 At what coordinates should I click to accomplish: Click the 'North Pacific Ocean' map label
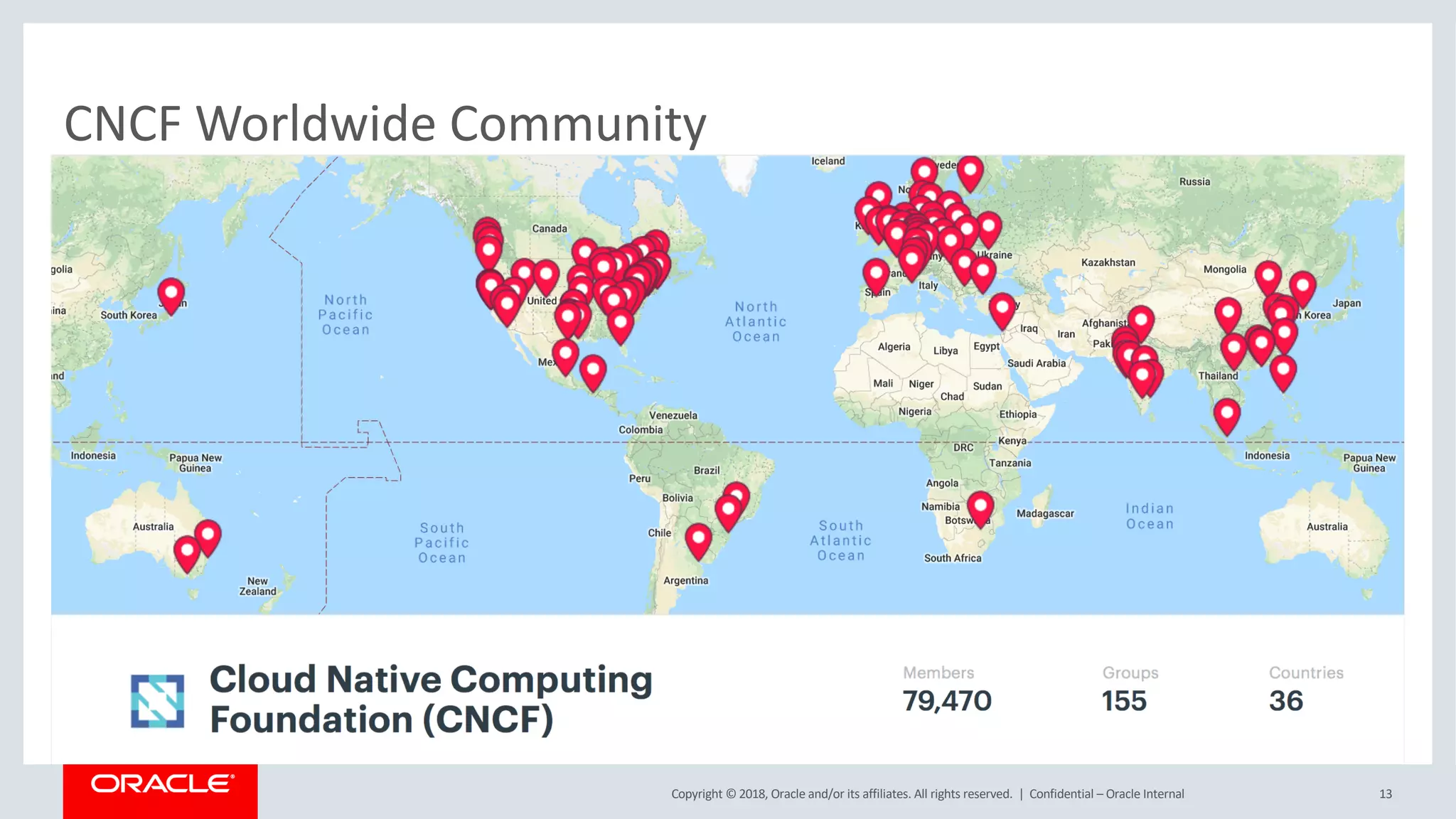346,315
